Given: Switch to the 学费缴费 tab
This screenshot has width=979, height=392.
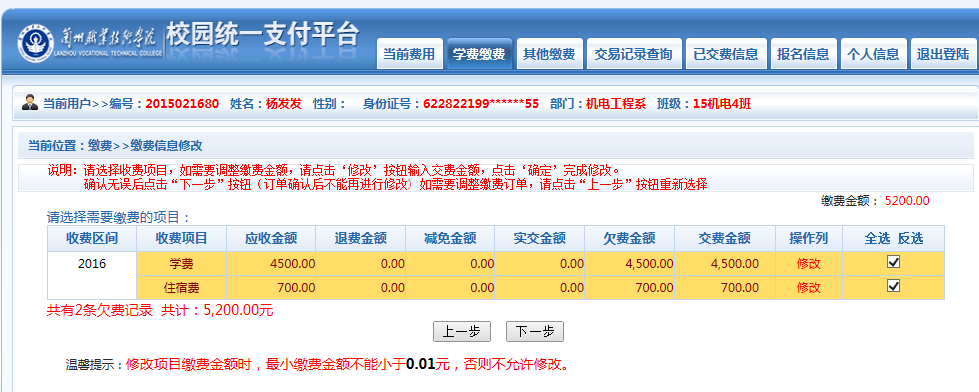Looking at the screenshot, I should (x=480, y=54).
